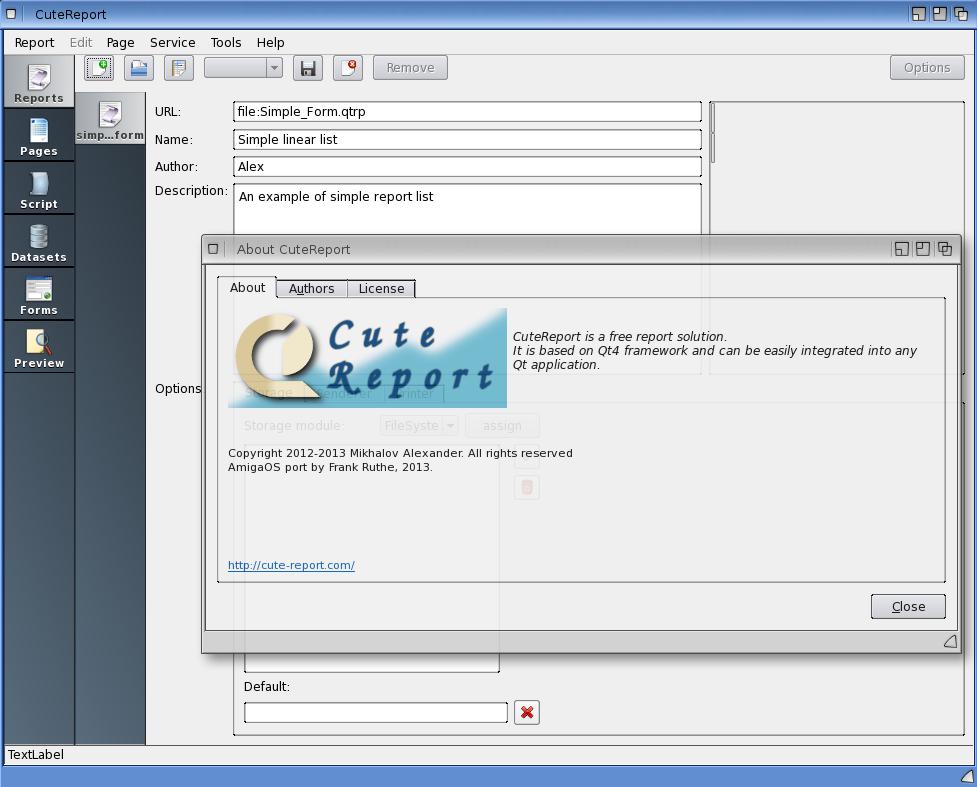
Task: Click the red X beside the Default field
Action: (x=527, y=712)
